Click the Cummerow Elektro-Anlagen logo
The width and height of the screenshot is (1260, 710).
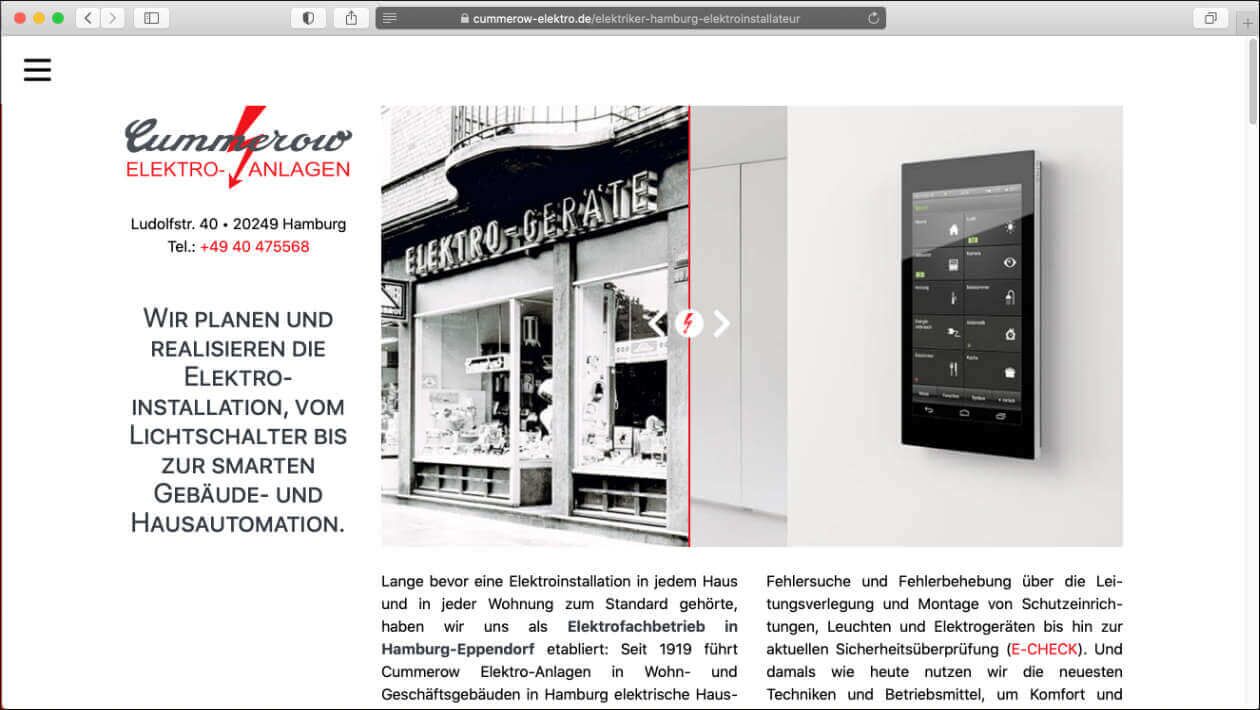pyautogui.click(x=238, y=148)
